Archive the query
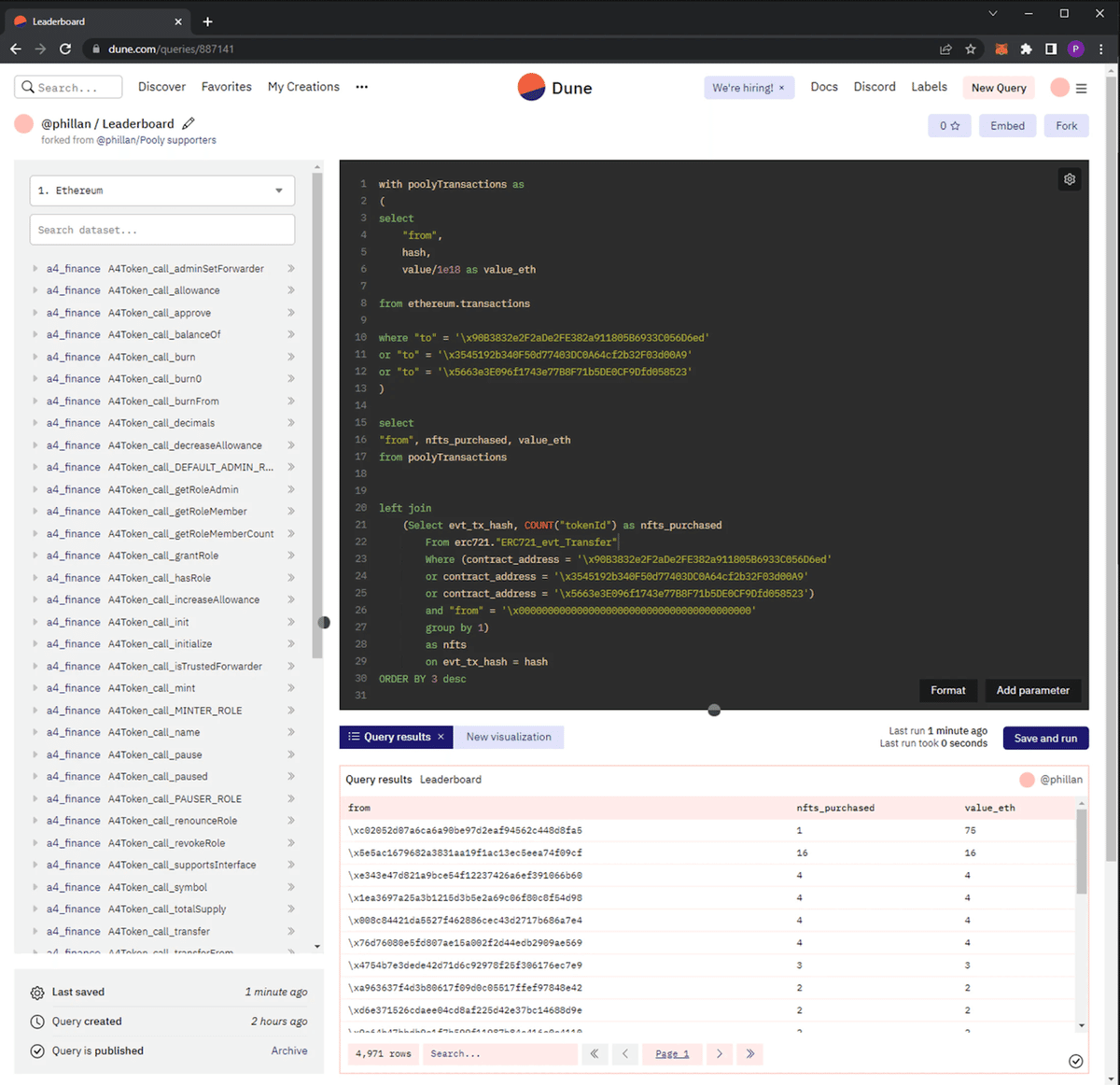The height and width of the screenshot is (1085, 1120). [x=289, y=1050]
